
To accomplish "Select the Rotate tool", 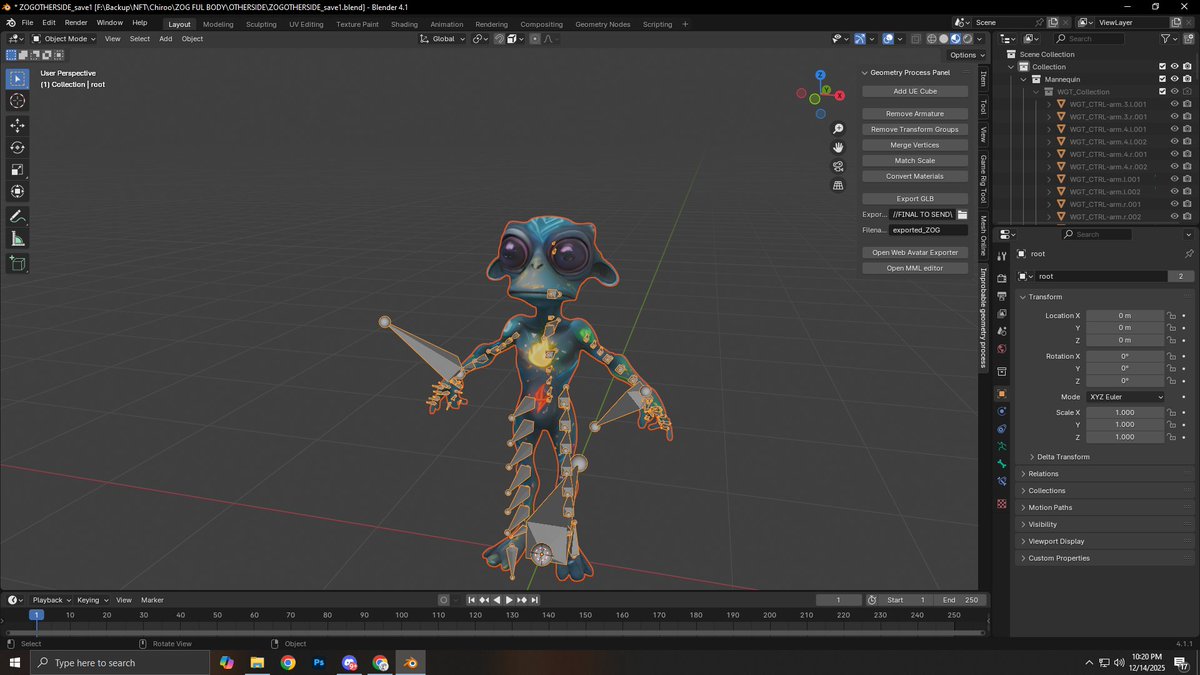I will point(18,147).
